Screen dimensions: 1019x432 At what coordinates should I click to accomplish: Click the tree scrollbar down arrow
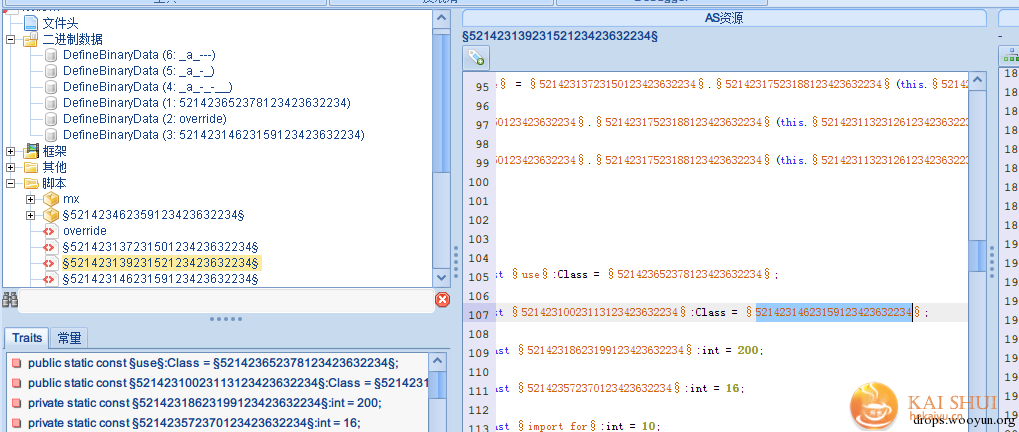click(441, 278)
